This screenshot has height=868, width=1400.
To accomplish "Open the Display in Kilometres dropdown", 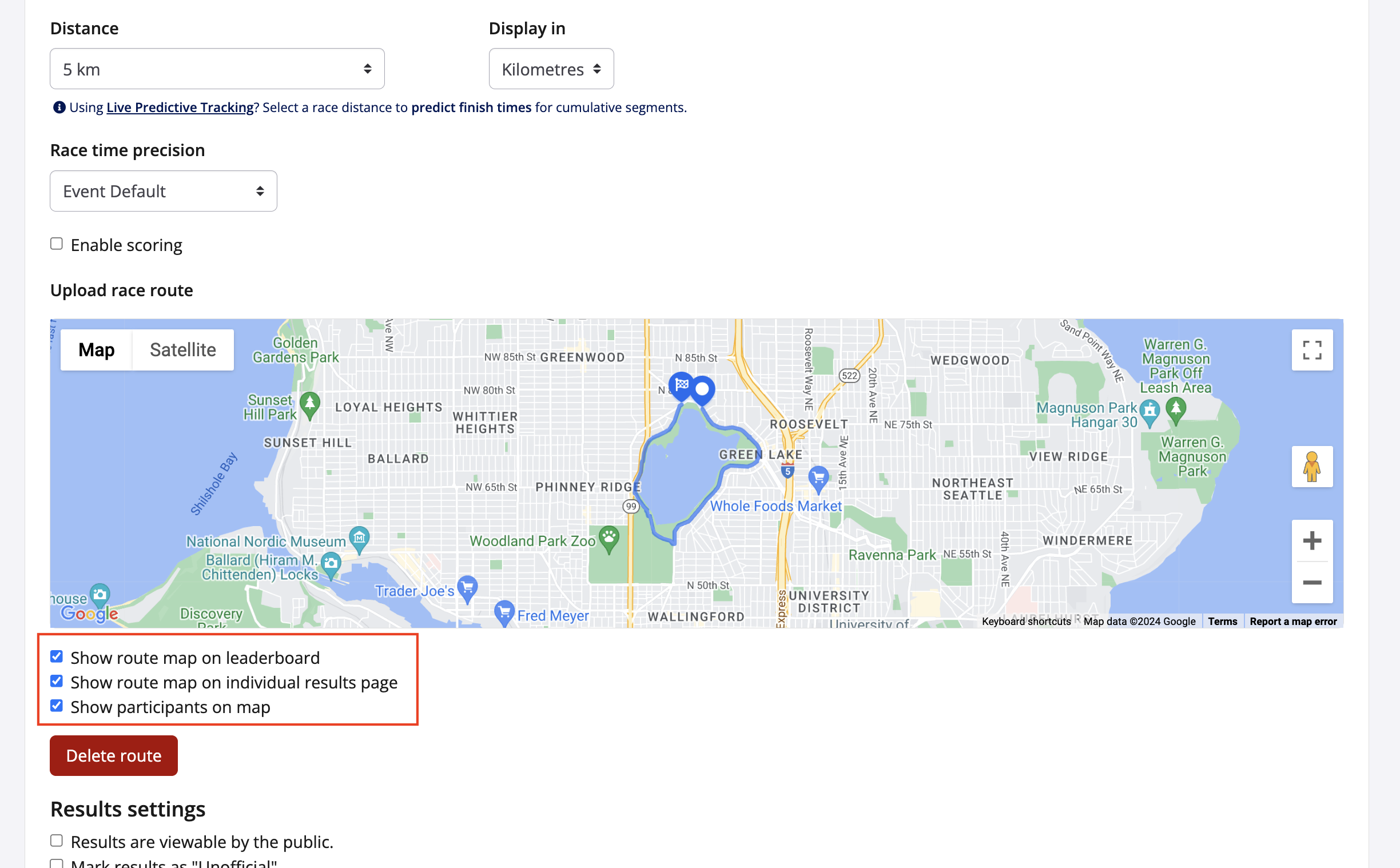I will (x=551, y=69).
